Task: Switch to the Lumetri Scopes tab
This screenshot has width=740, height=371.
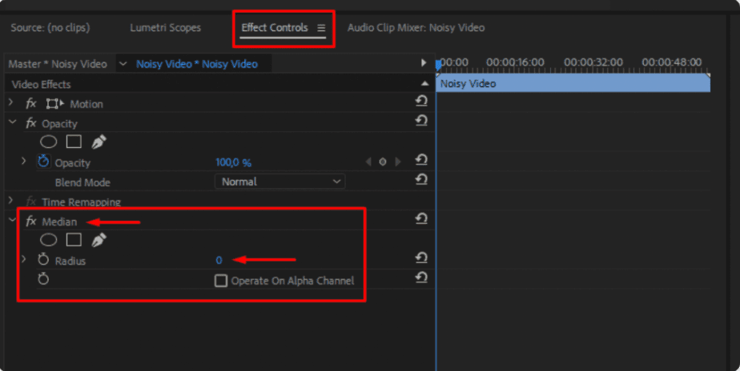Action: (165, 28)
